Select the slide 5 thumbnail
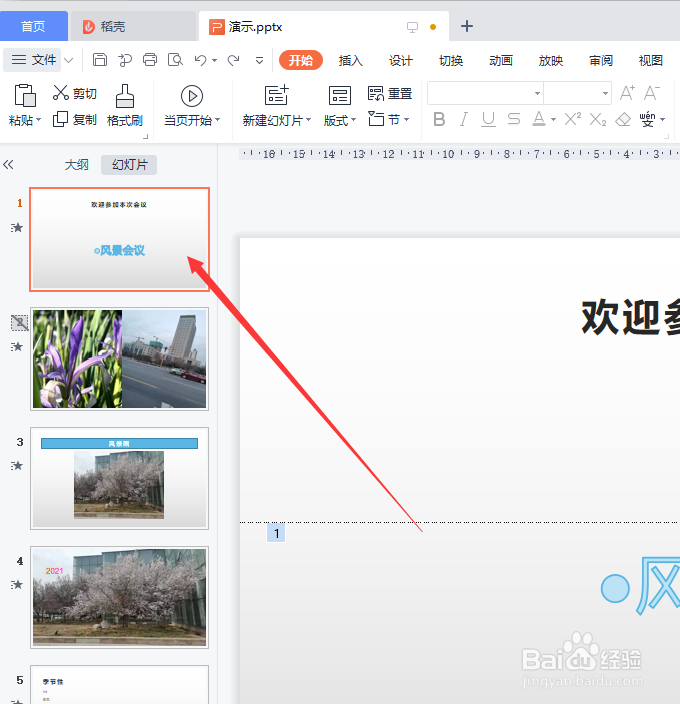 (x=119, y=685)
